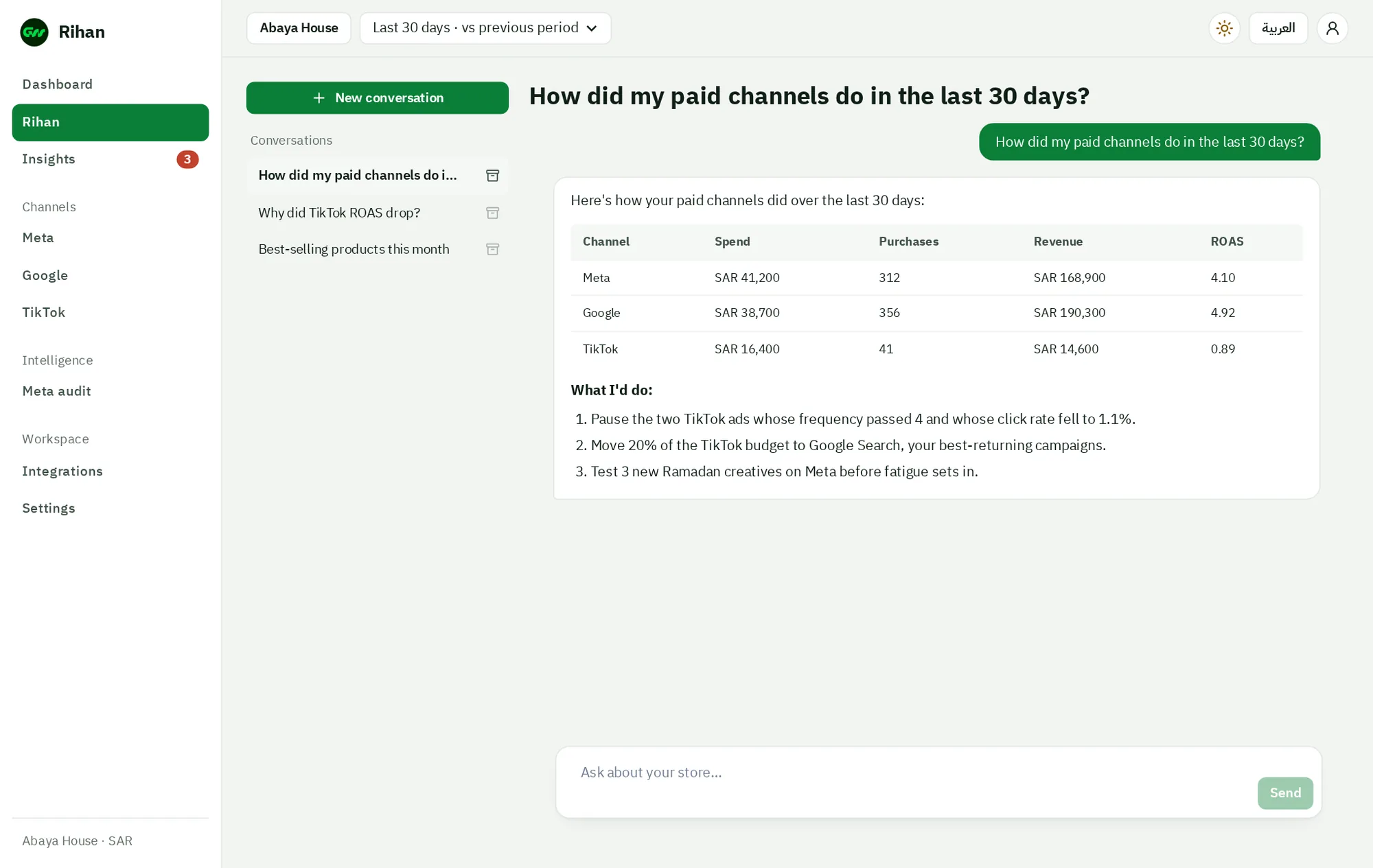Archive the 'Why did TikTok ROAS drop?' conversation
The image size is (1373, 868).
pos(492,213)
